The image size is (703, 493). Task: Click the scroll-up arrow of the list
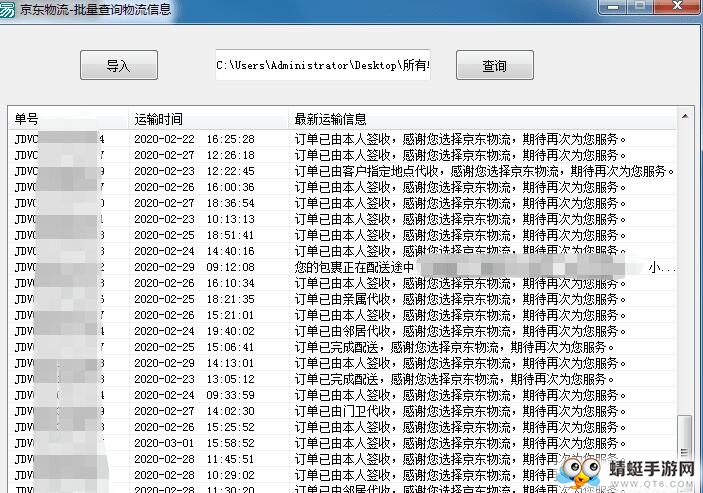click(685, 117)
